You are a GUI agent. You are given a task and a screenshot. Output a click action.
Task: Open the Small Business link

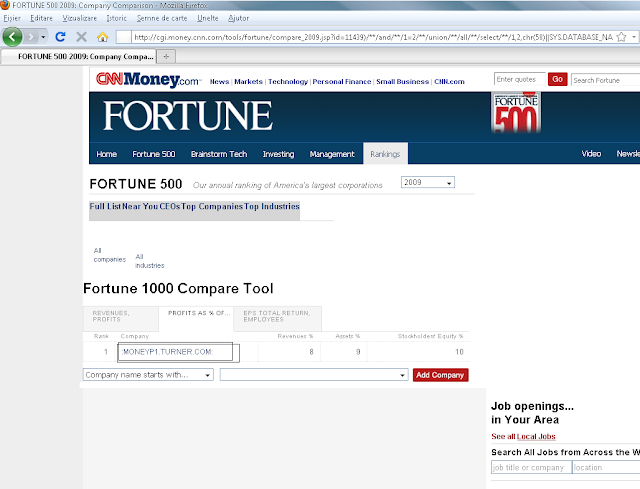(402, 82)
